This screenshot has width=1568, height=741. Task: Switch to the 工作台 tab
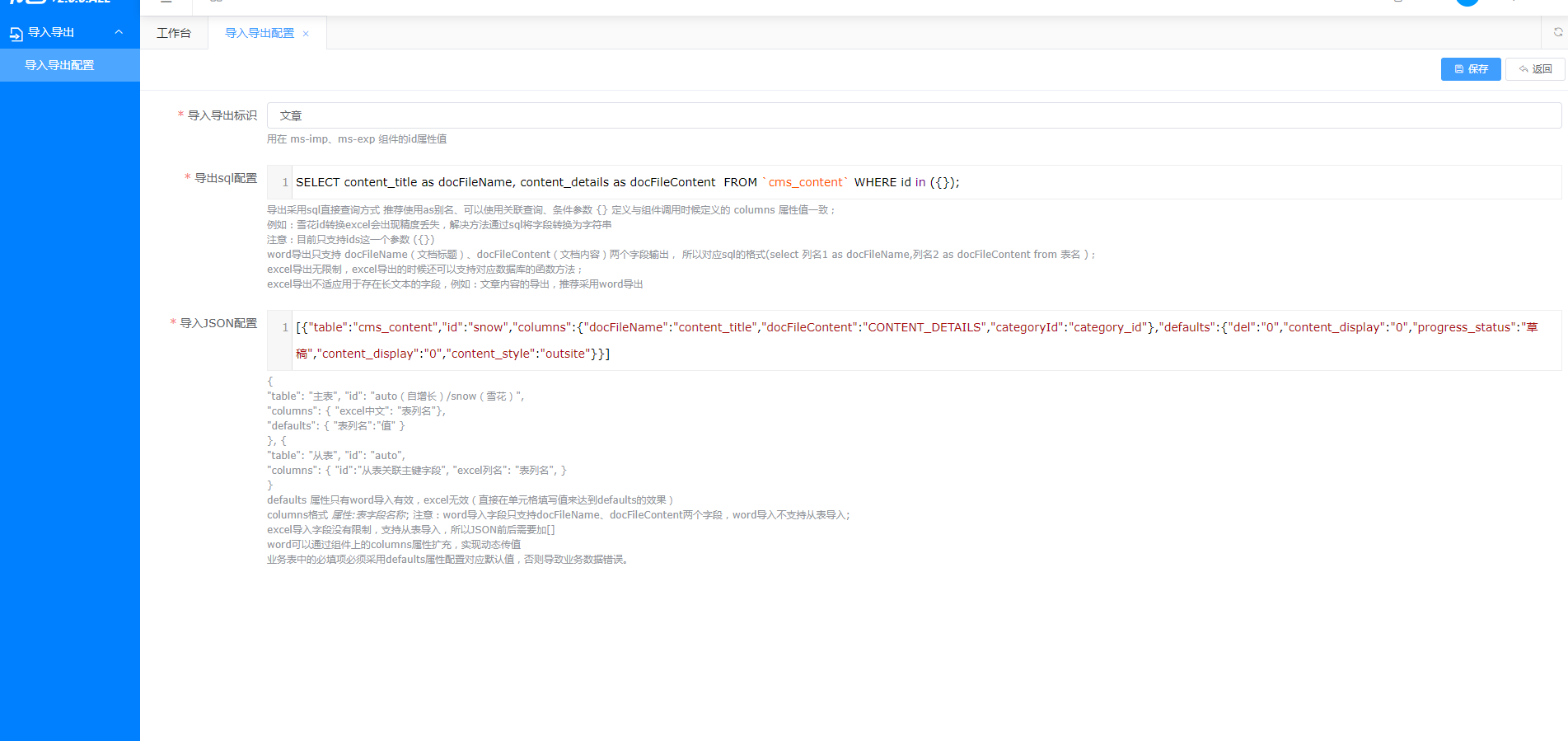pyautogui.click(x=174, y=33)
